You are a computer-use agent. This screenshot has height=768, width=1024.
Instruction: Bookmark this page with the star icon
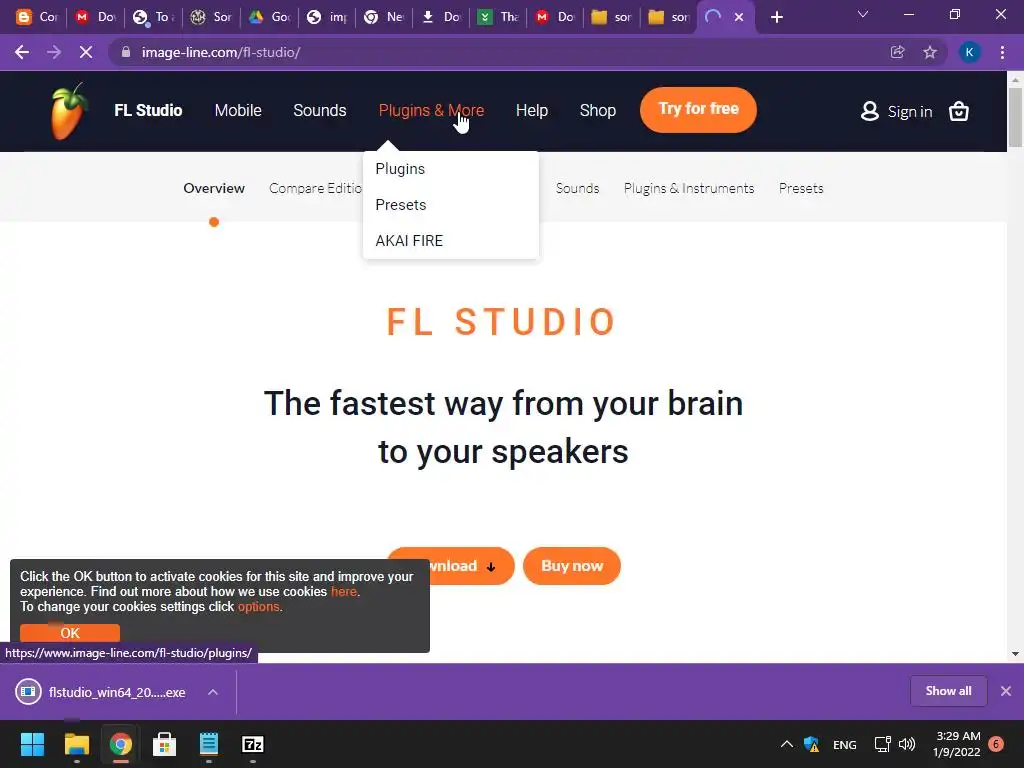pyautogui.click(x=930, y=52)
